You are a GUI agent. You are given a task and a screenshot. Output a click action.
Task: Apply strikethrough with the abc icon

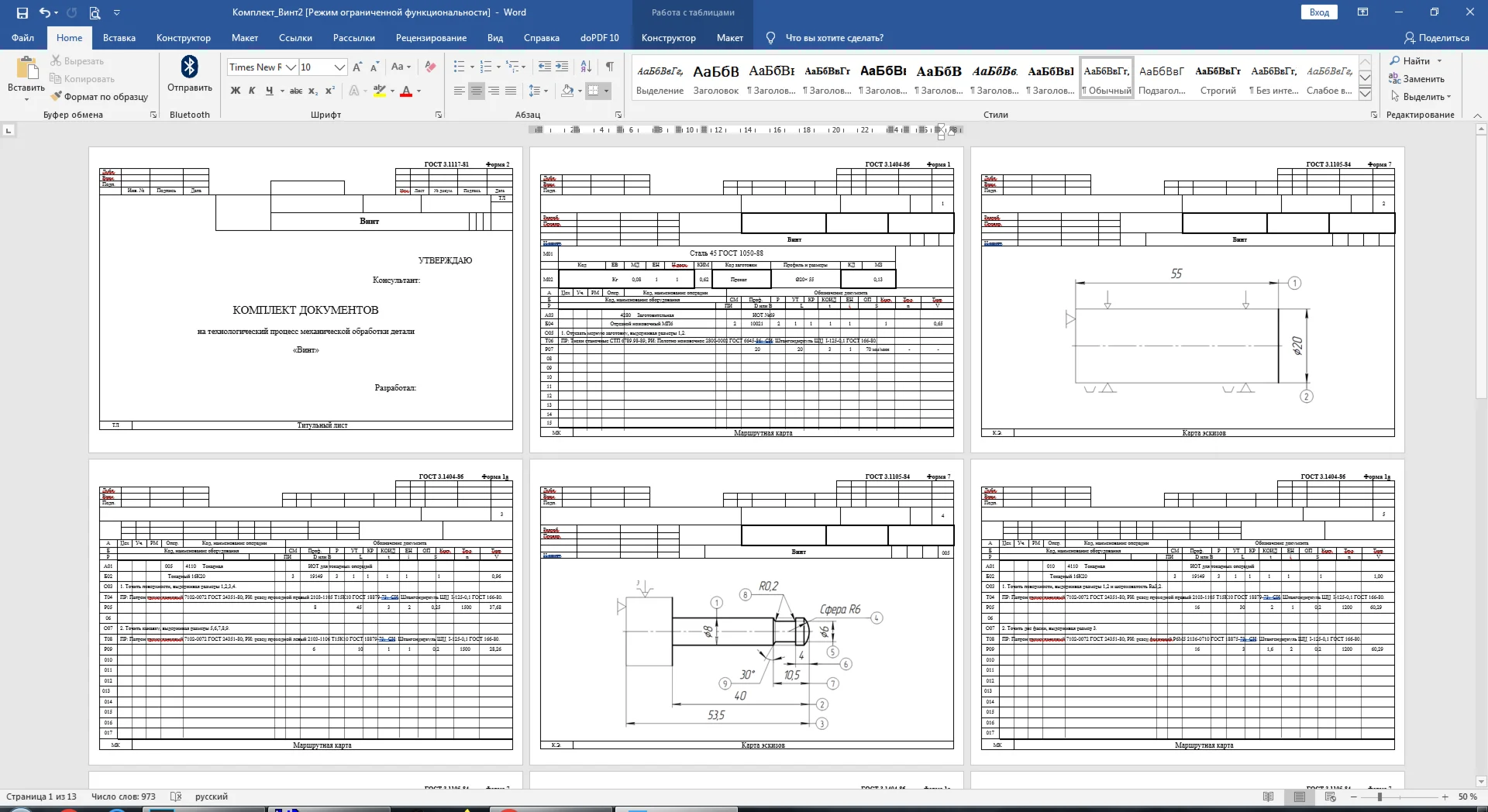(295, 91)
